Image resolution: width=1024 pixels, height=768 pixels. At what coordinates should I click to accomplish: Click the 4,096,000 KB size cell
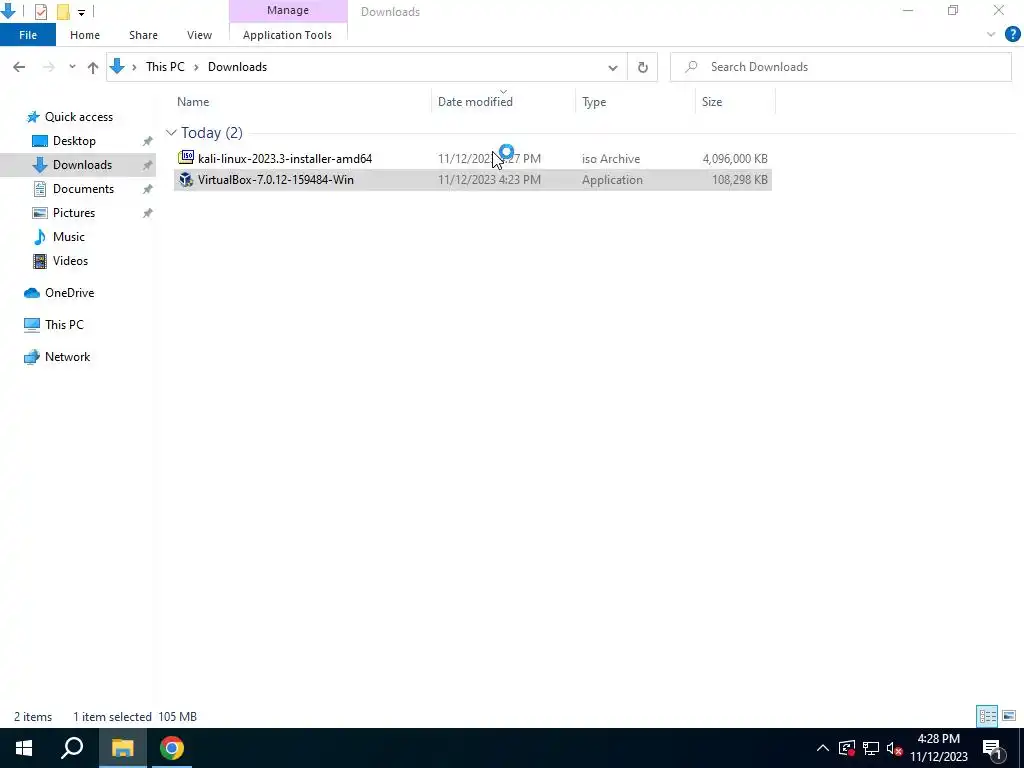click(x=735, y=159)
